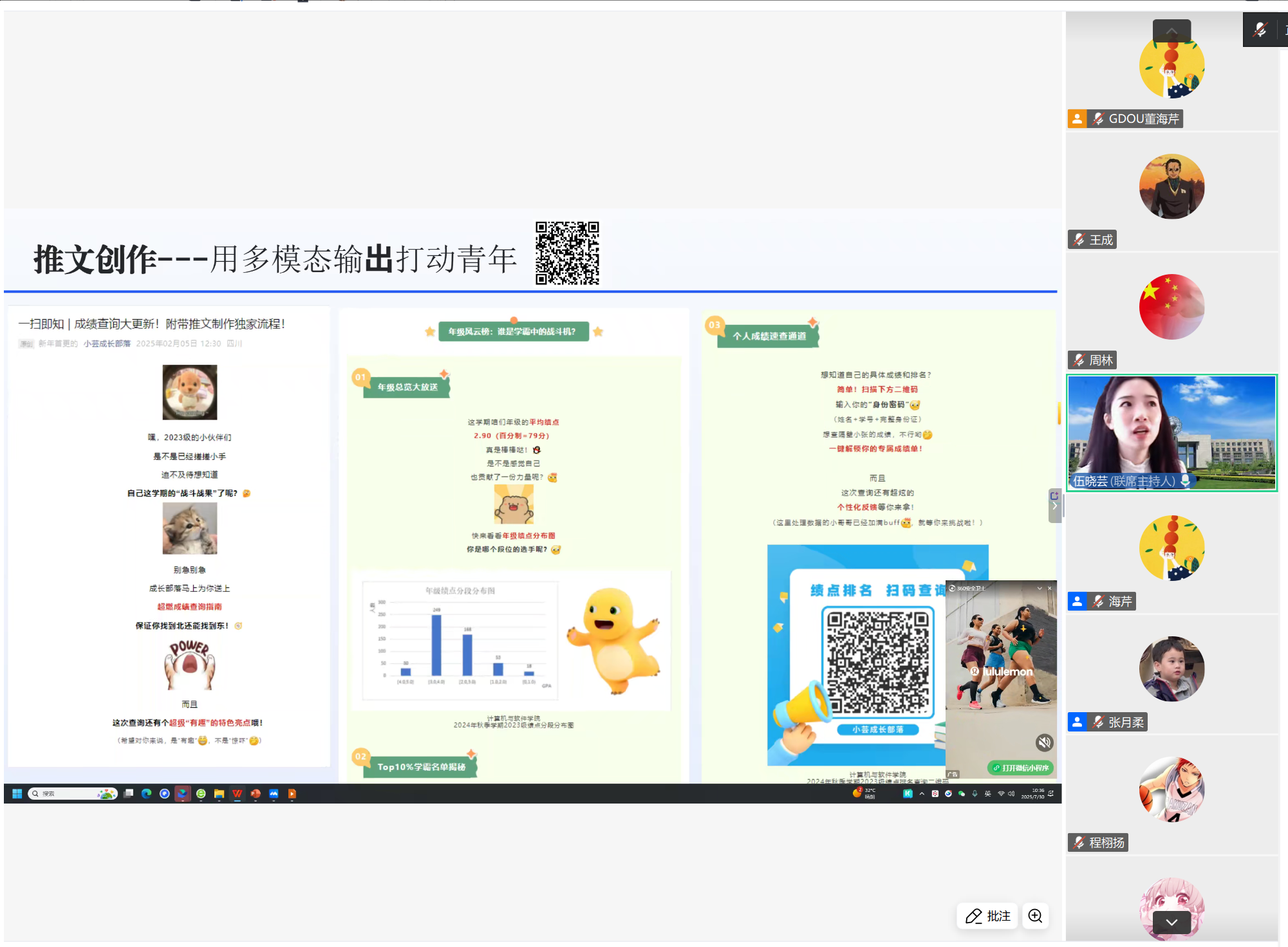This screenshot has height=947, width=1288.
Task: Click the mute icon beside 周林
Action: tap(1079, 360)
